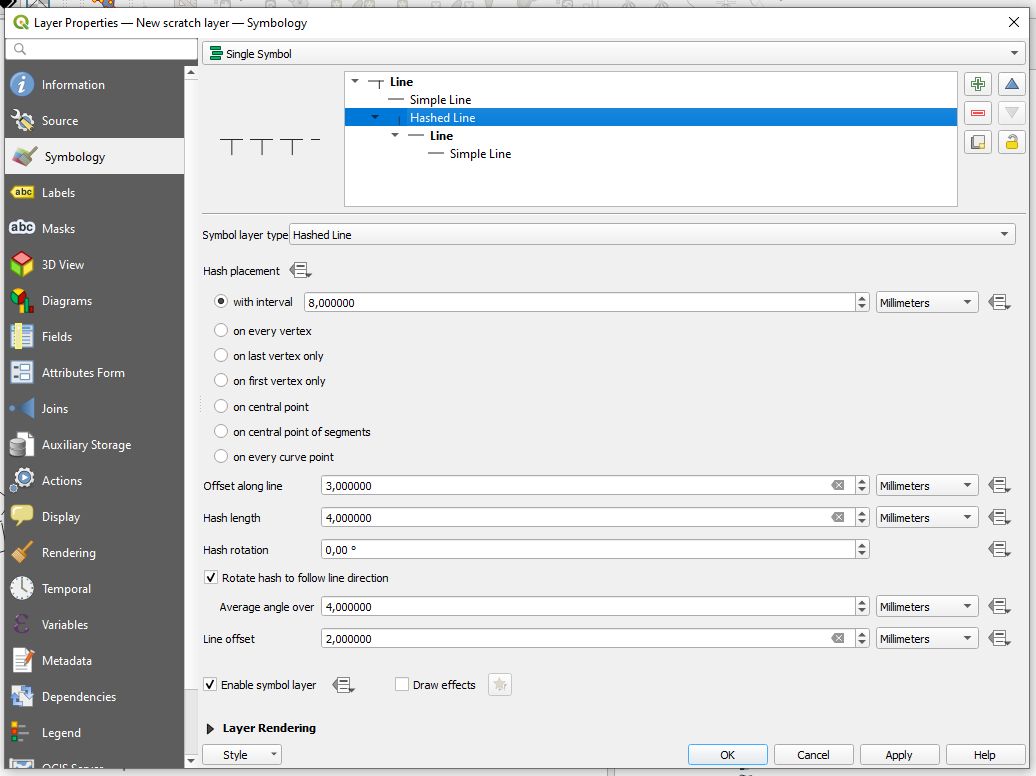Select the top-level Simple Line tree item
The height and width of the screenshot is (776, 1036).
440,100
